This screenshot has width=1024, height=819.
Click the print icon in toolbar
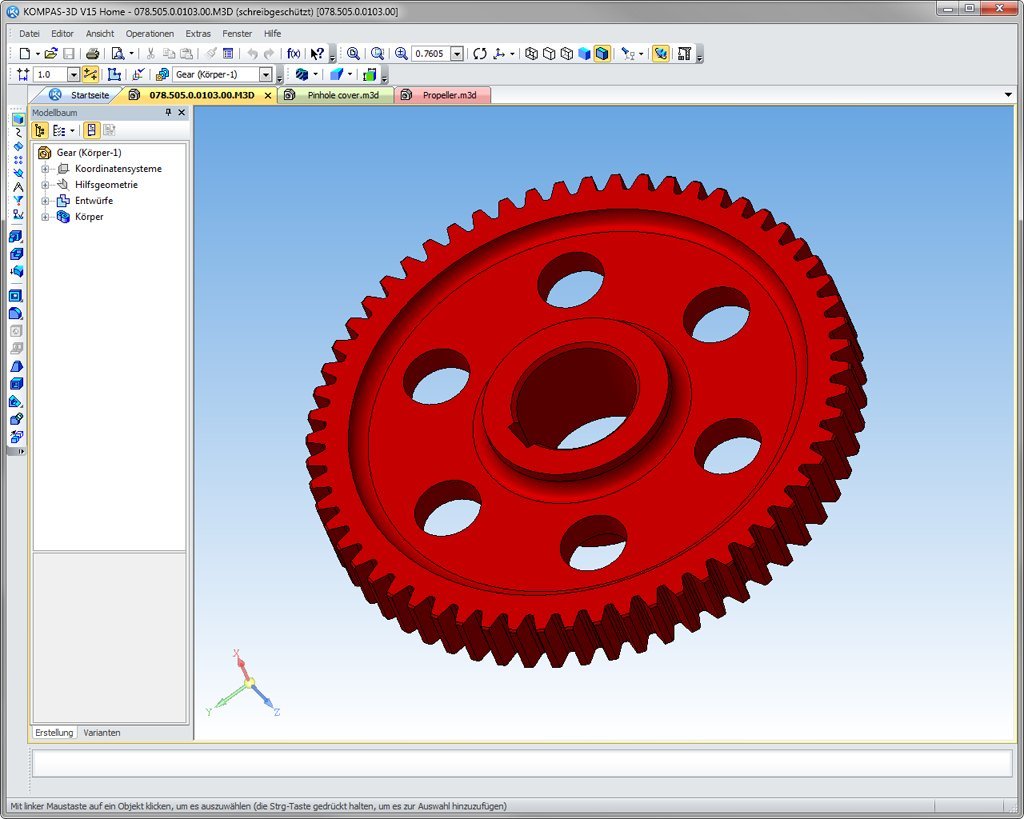(93, 54)
